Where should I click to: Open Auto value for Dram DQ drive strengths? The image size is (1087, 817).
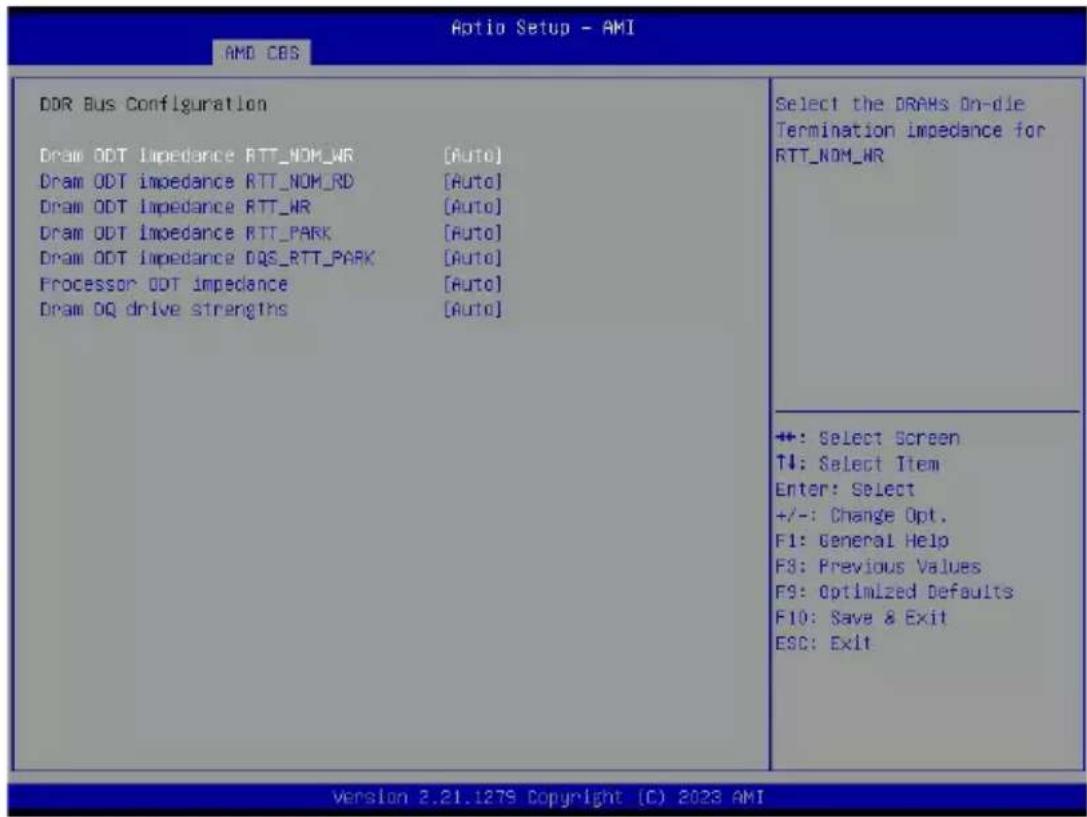(x=472, y=309)
